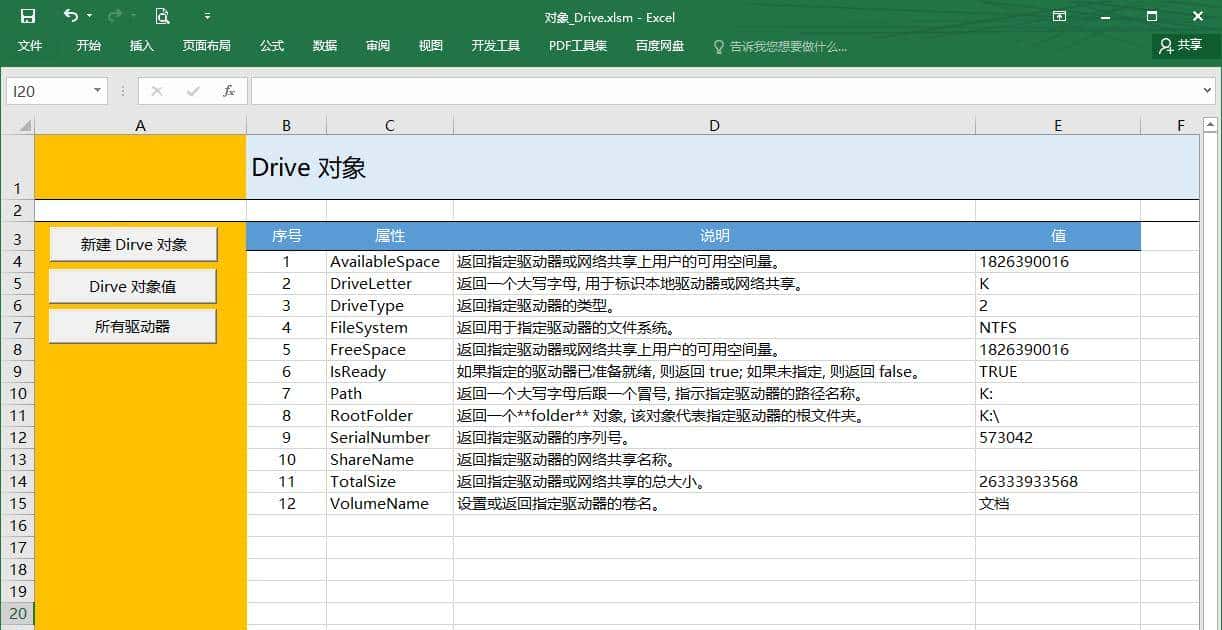
Task: Click the Insert Function fx icon
Action: pyautogui.click(x=228, y=90)
